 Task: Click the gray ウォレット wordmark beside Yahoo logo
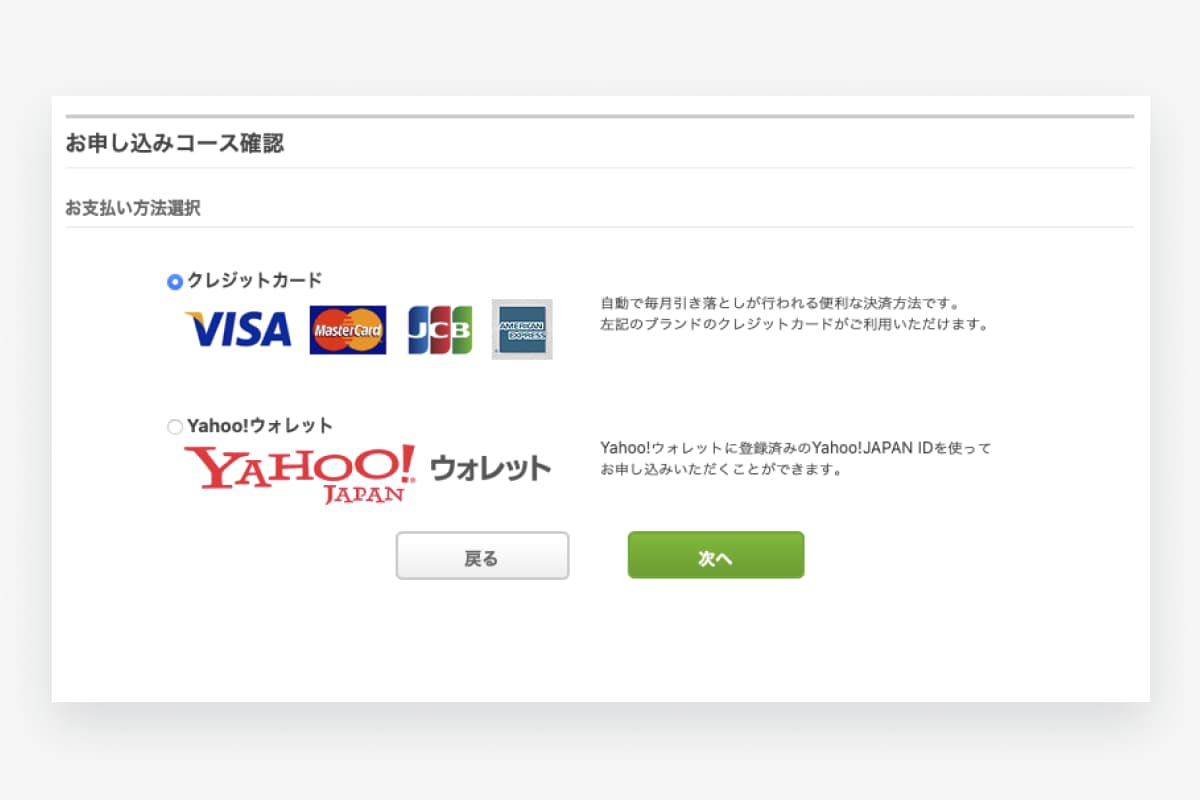pos(491,467)
